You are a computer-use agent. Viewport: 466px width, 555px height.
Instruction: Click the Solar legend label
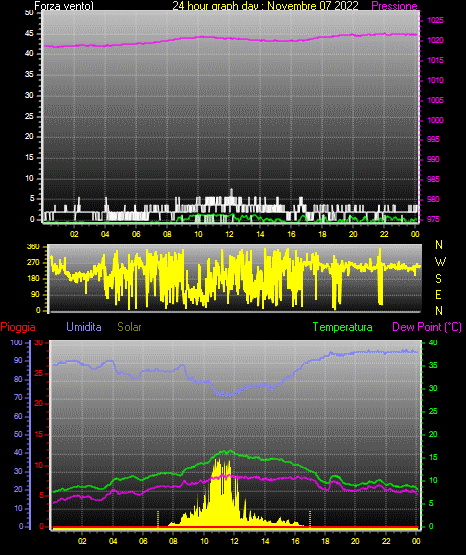tap(129, 327)
